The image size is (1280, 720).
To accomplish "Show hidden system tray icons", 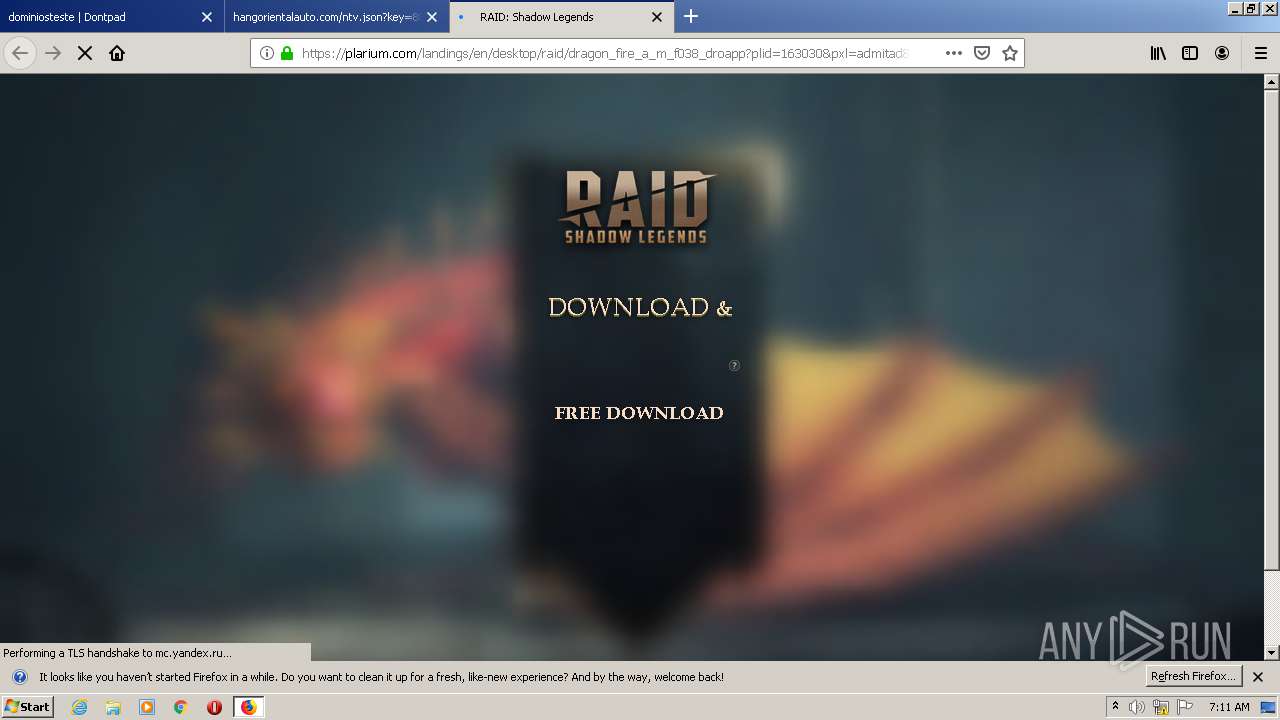I will [1115, 707].
